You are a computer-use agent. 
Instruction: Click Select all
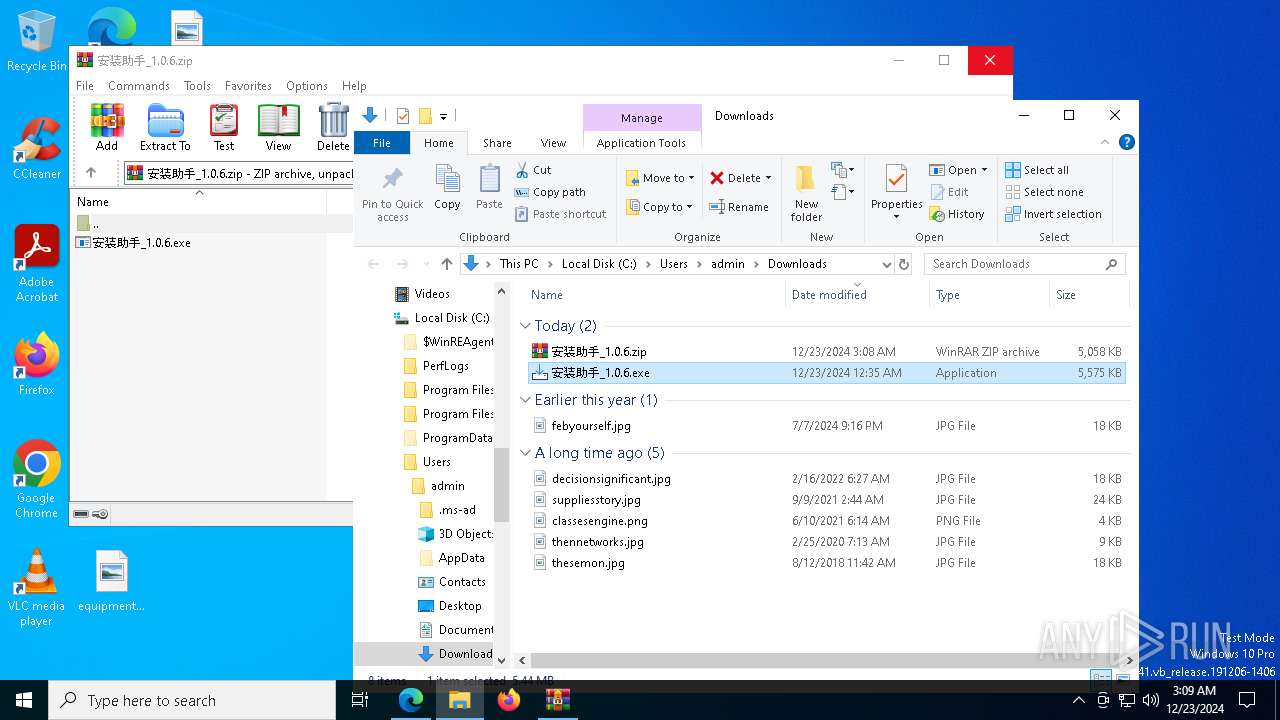pyautogui.click(x=1037, y=170)
